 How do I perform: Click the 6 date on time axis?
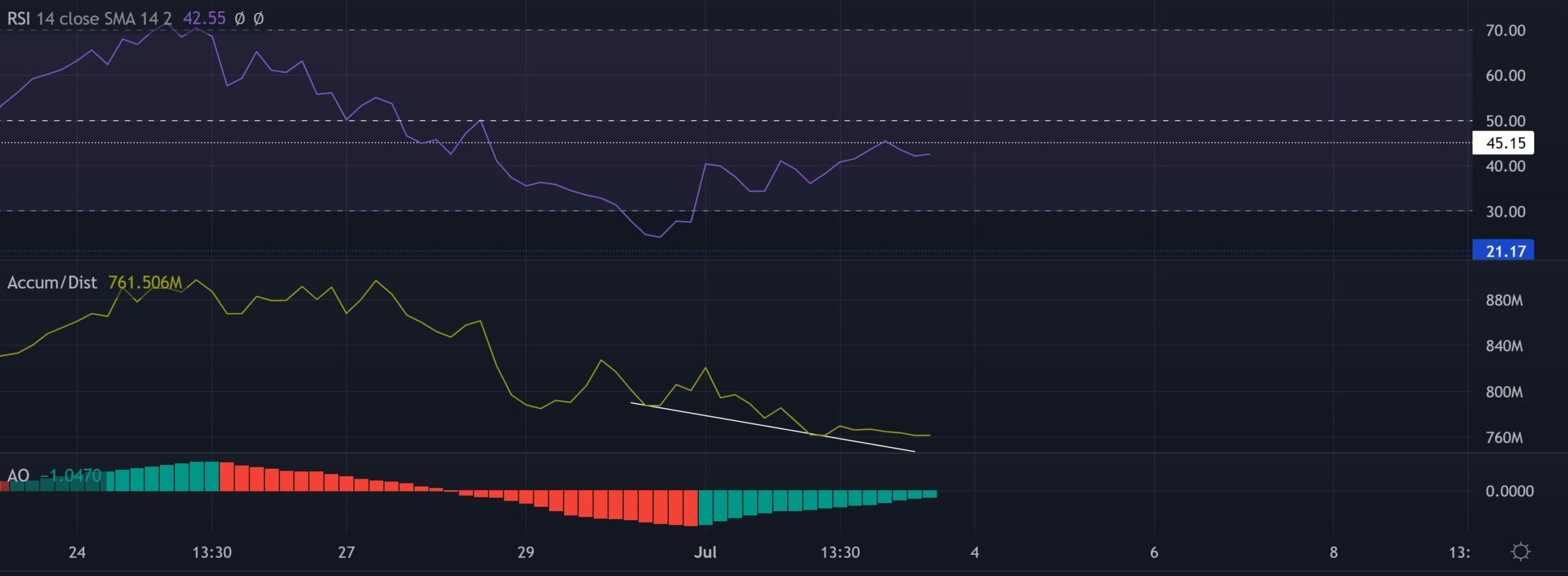(x=1154, y=552)
